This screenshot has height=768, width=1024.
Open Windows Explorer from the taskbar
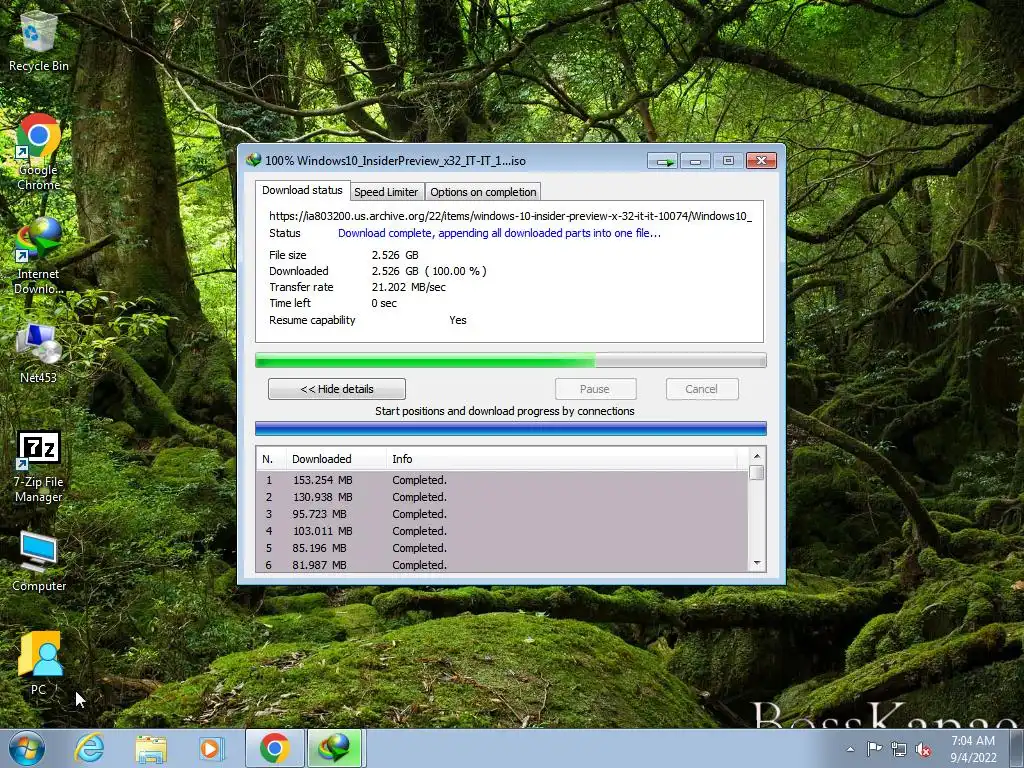click(151, 748)
